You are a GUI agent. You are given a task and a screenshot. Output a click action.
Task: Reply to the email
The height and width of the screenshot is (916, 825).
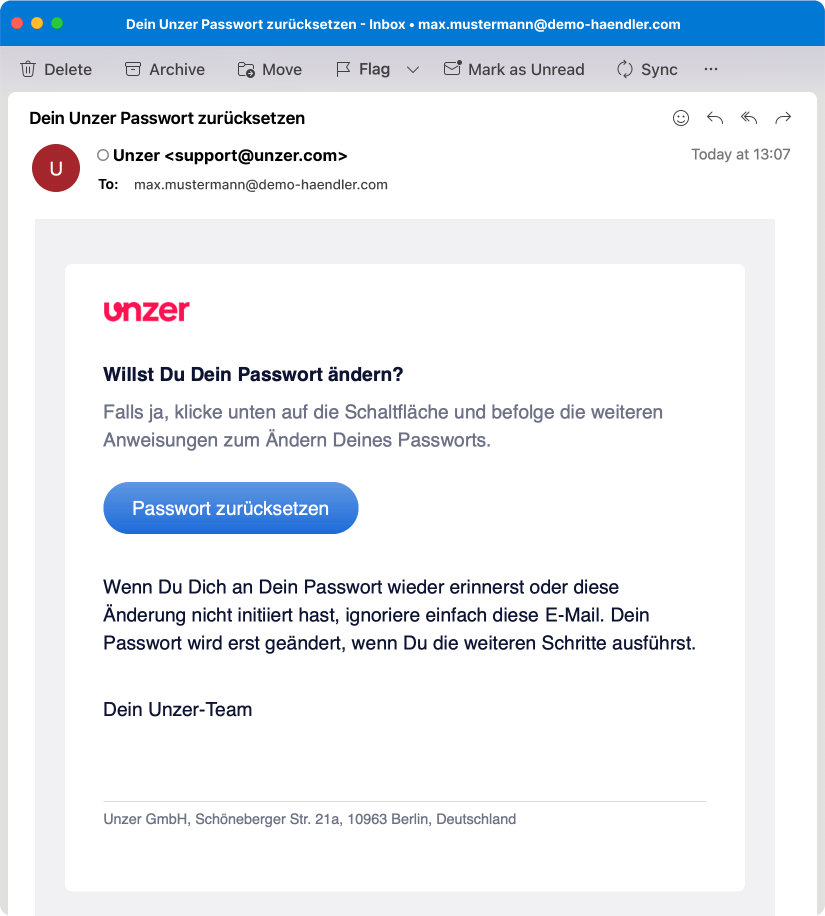(x=715, y=118)
